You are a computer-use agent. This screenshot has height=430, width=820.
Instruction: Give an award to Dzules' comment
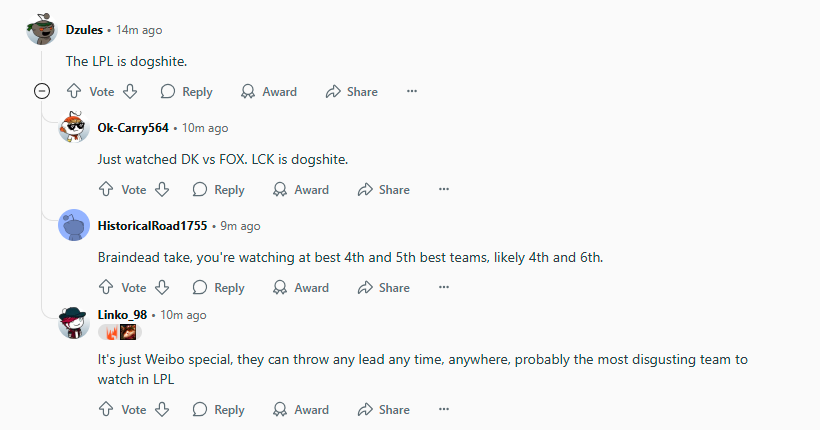pos(269,92)
